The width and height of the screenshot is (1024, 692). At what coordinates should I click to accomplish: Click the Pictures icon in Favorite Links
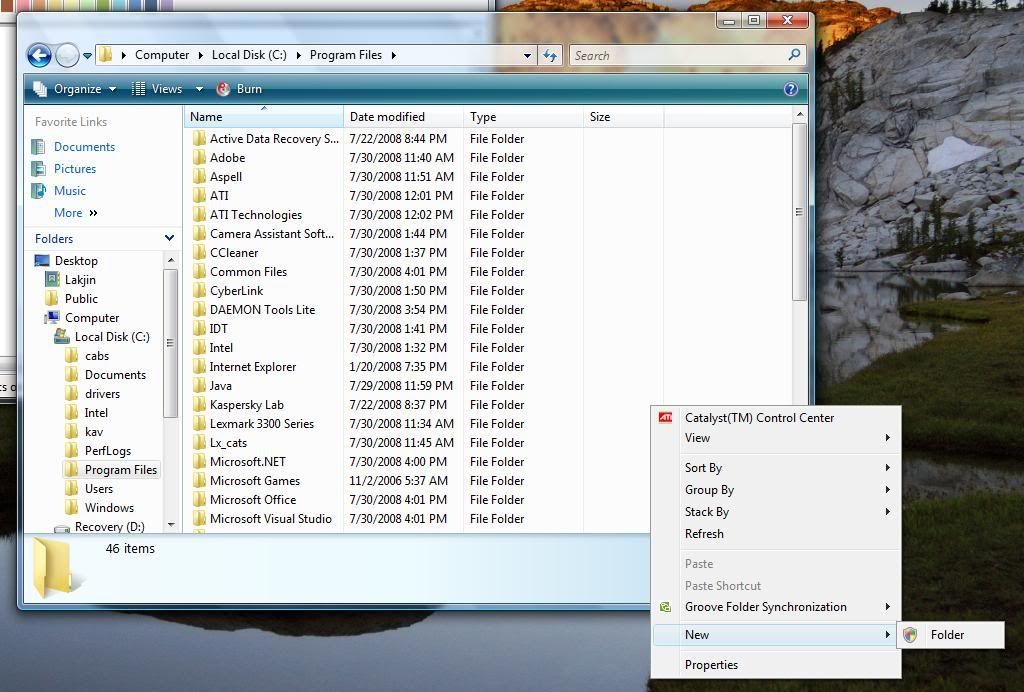point(39,169)
